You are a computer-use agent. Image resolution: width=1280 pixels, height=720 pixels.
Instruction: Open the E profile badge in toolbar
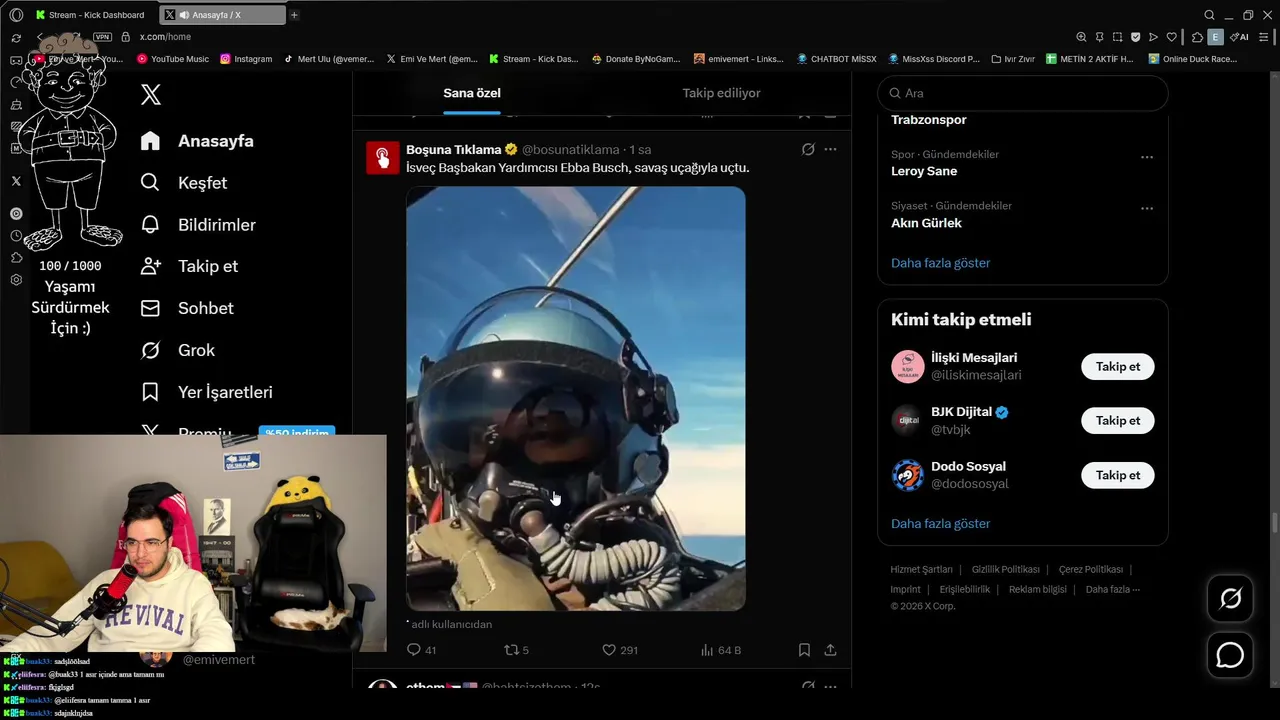1215,37
